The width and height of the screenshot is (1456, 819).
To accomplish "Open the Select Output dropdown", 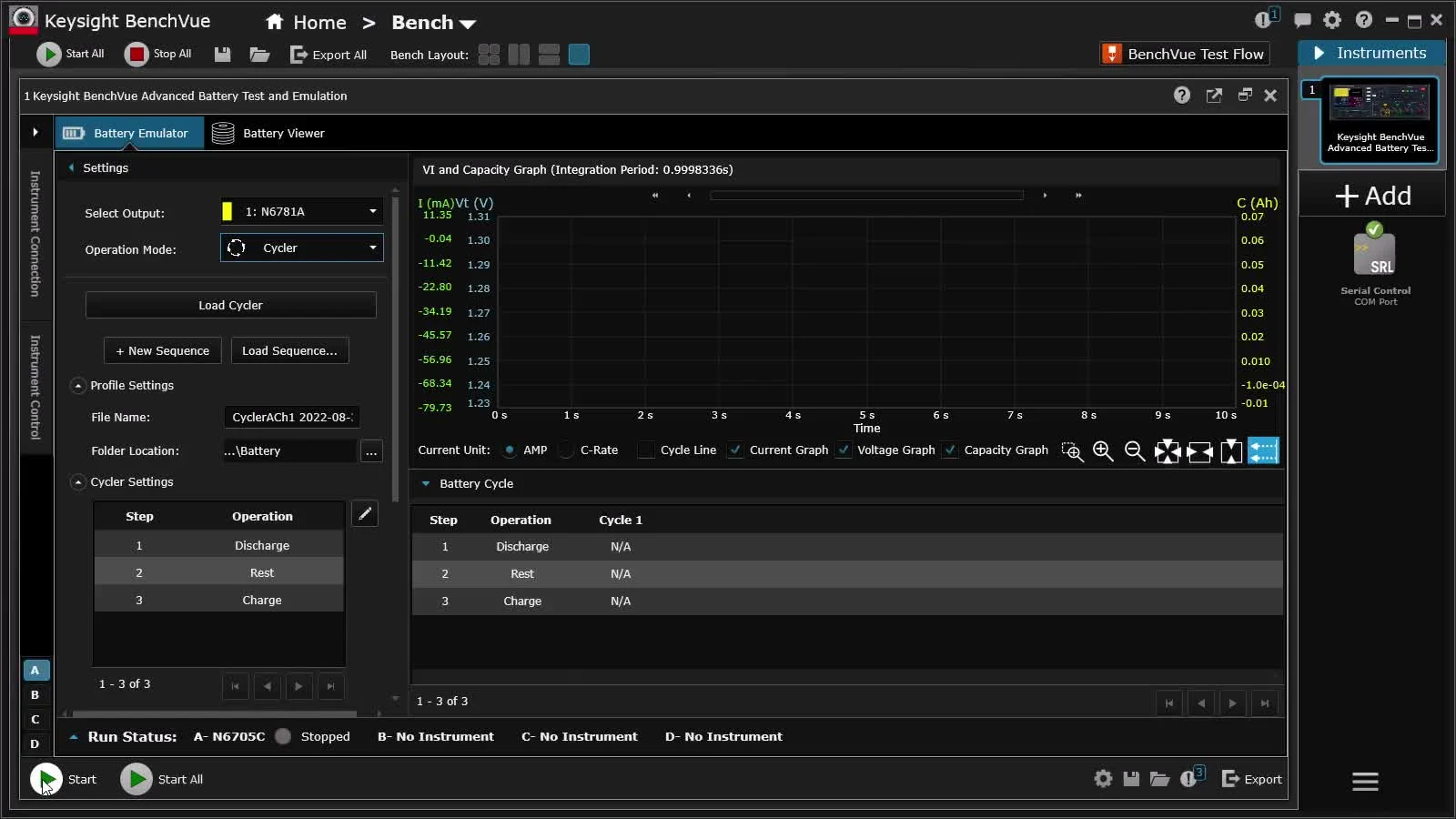I will coord(301,212).
